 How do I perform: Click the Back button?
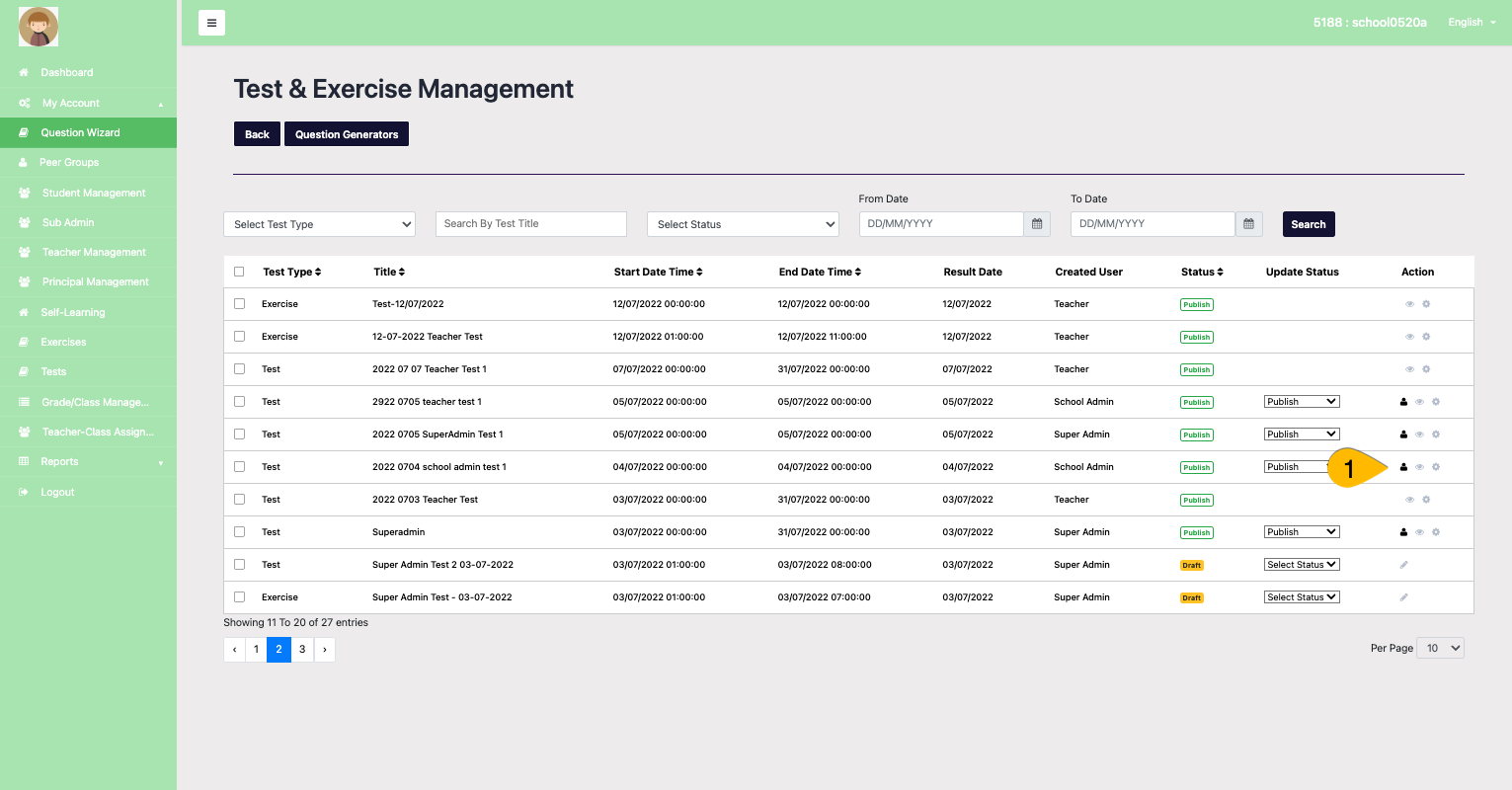click(x=257, y=134)
